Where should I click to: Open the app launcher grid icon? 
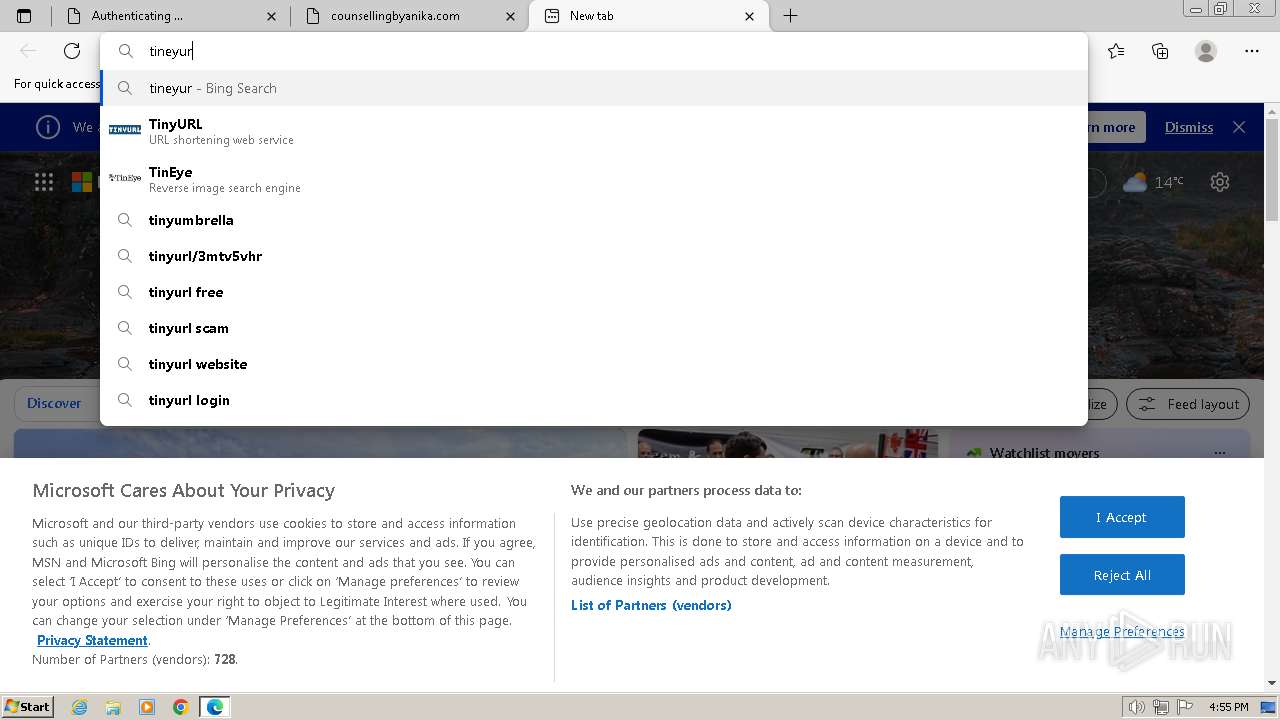[x=44, y=182]
